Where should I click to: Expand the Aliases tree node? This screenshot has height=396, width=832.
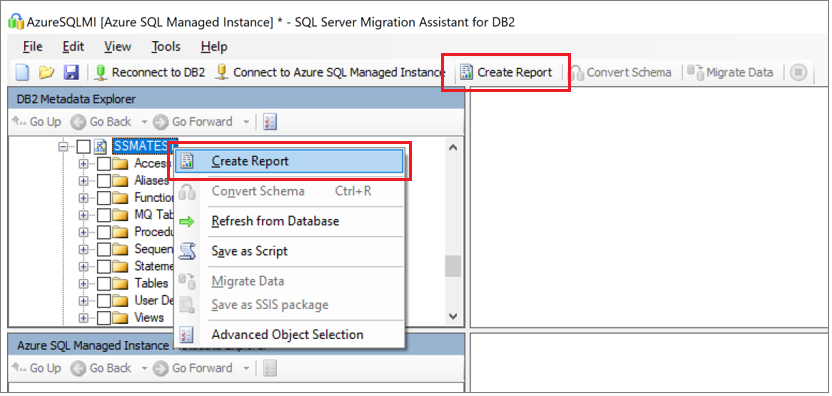[x=83, y=181]
